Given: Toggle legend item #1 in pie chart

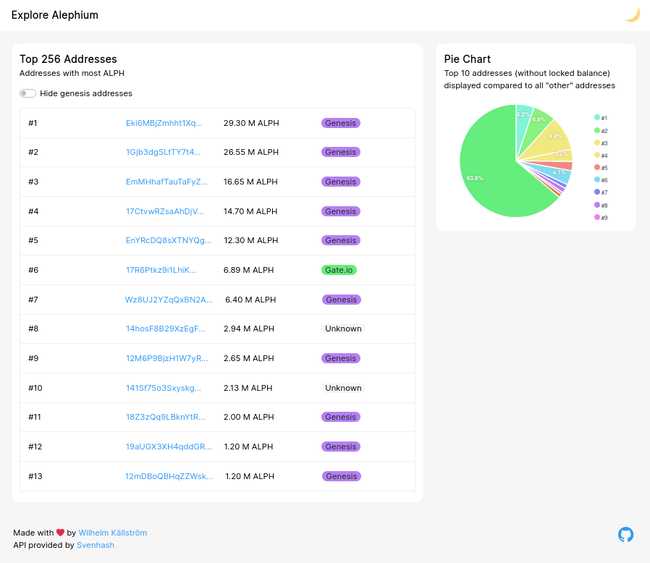Looking at the screenshot, I should [601, 118].
